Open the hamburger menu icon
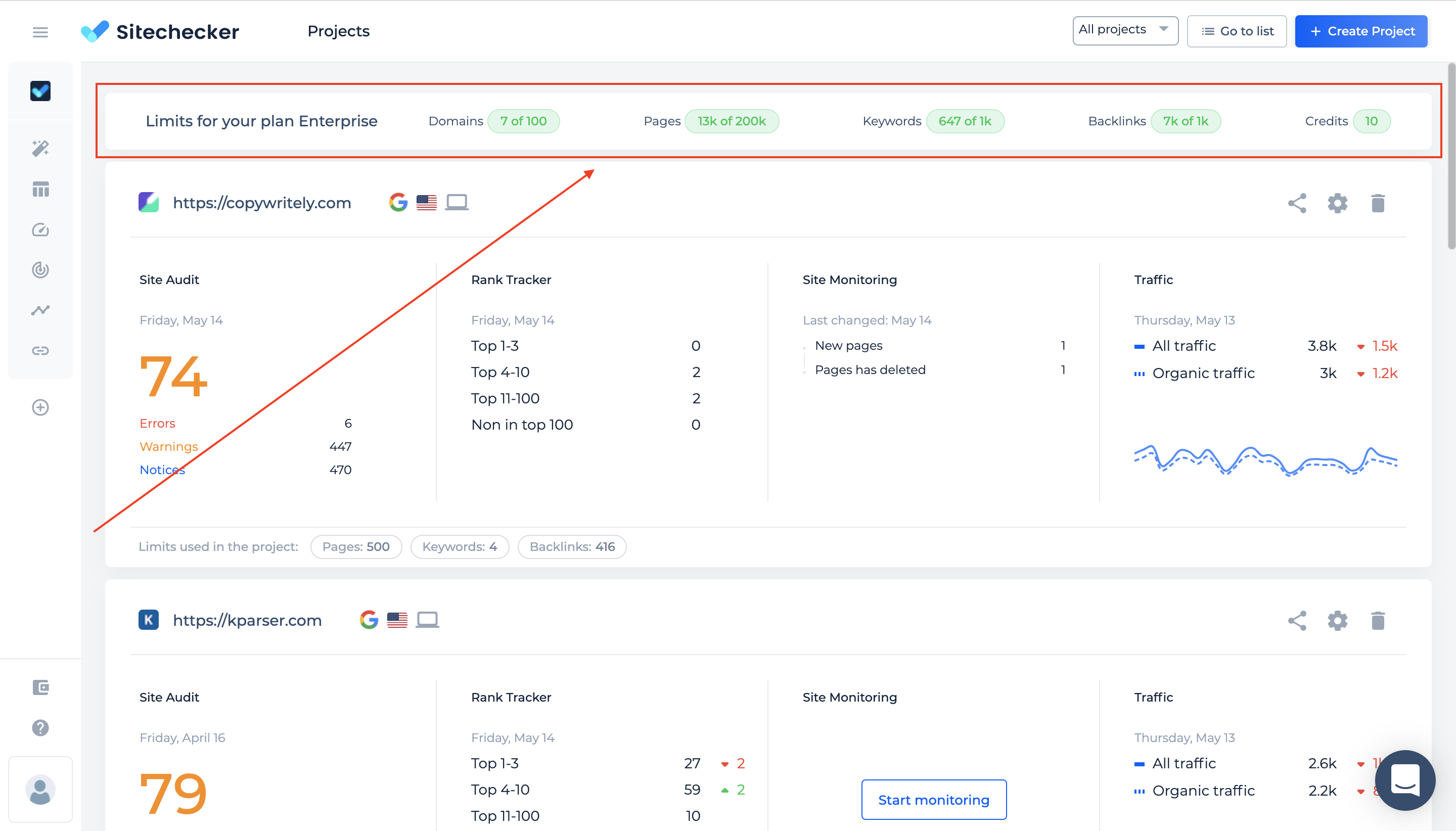This screenshot has width=1456, height=831. pyautogui.click(x=40, y=32)
